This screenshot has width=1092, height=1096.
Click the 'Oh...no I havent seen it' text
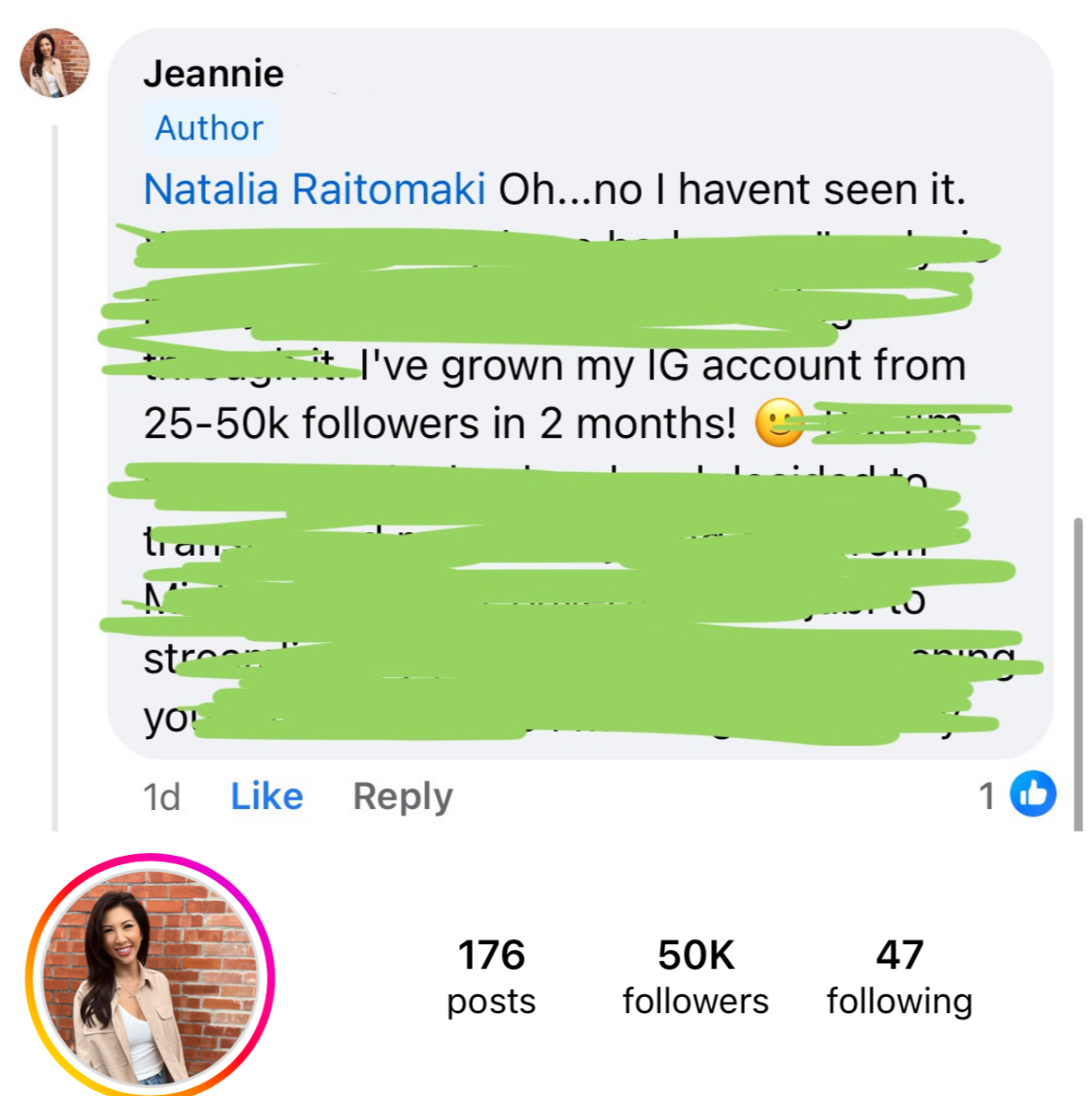tap(732, 190)
